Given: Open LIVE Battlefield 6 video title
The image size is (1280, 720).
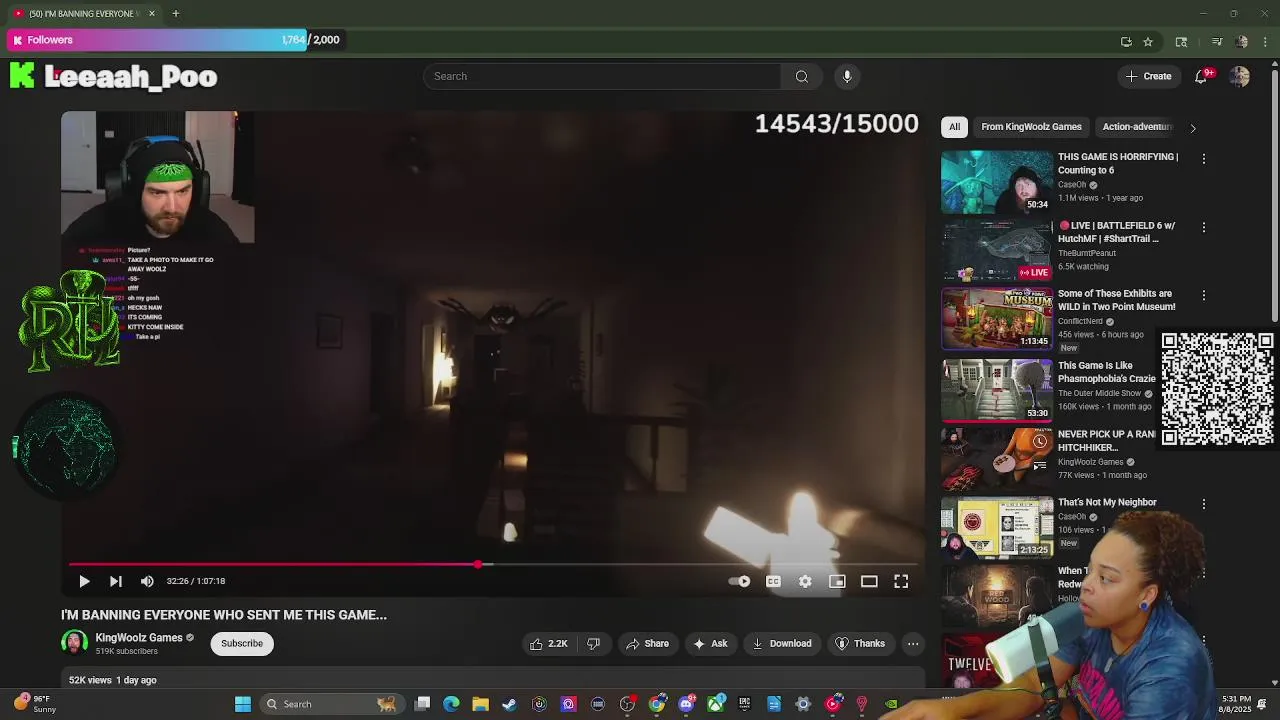Looking at the screenshot, I should pos(1116,232).
